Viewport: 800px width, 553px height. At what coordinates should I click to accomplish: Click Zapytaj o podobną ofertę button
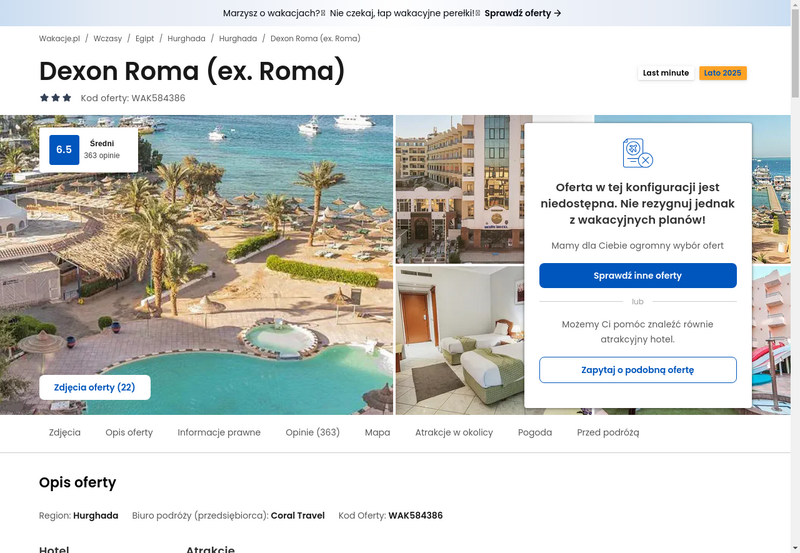638,370
